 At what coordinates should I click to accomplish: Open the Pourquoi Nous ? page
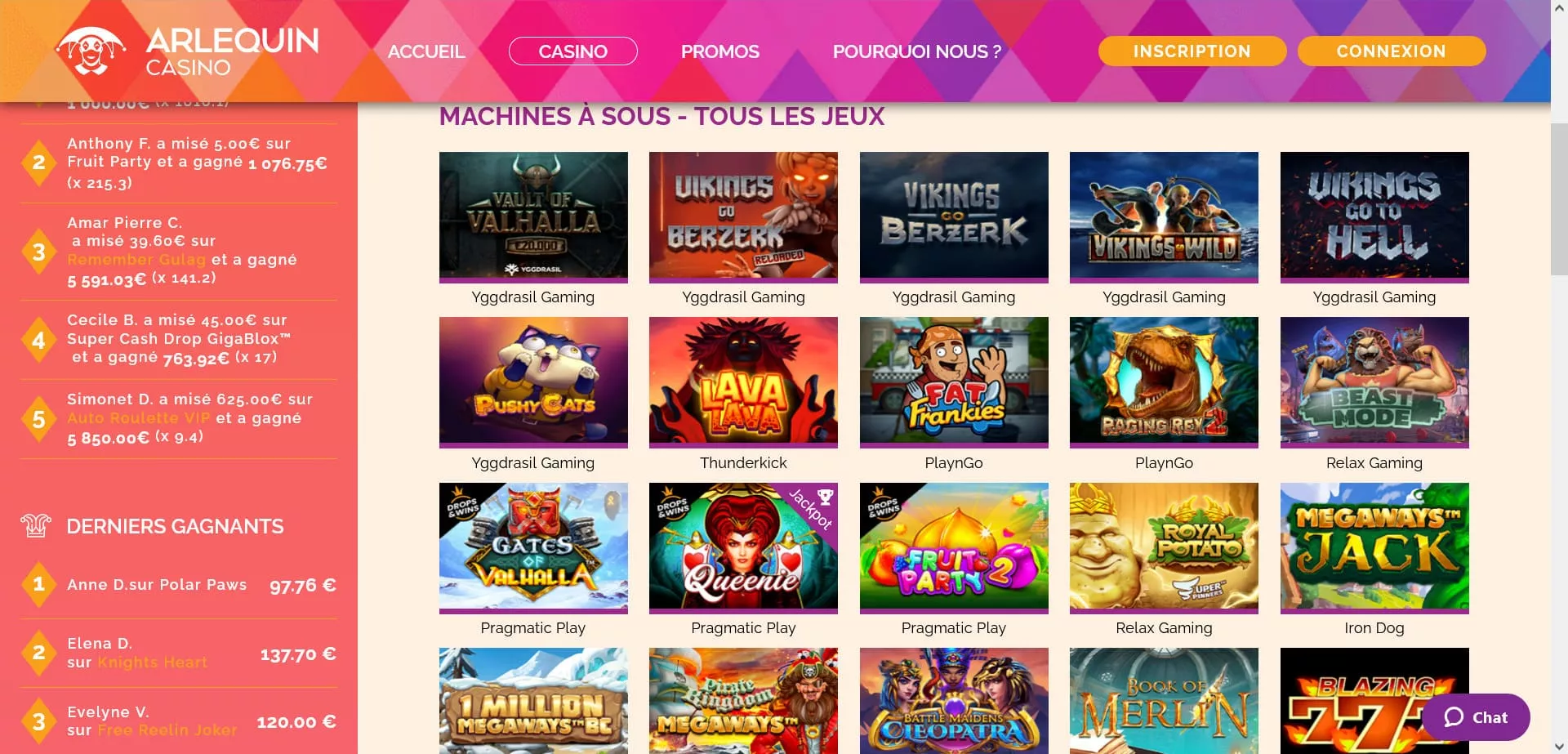coord(917,51)
